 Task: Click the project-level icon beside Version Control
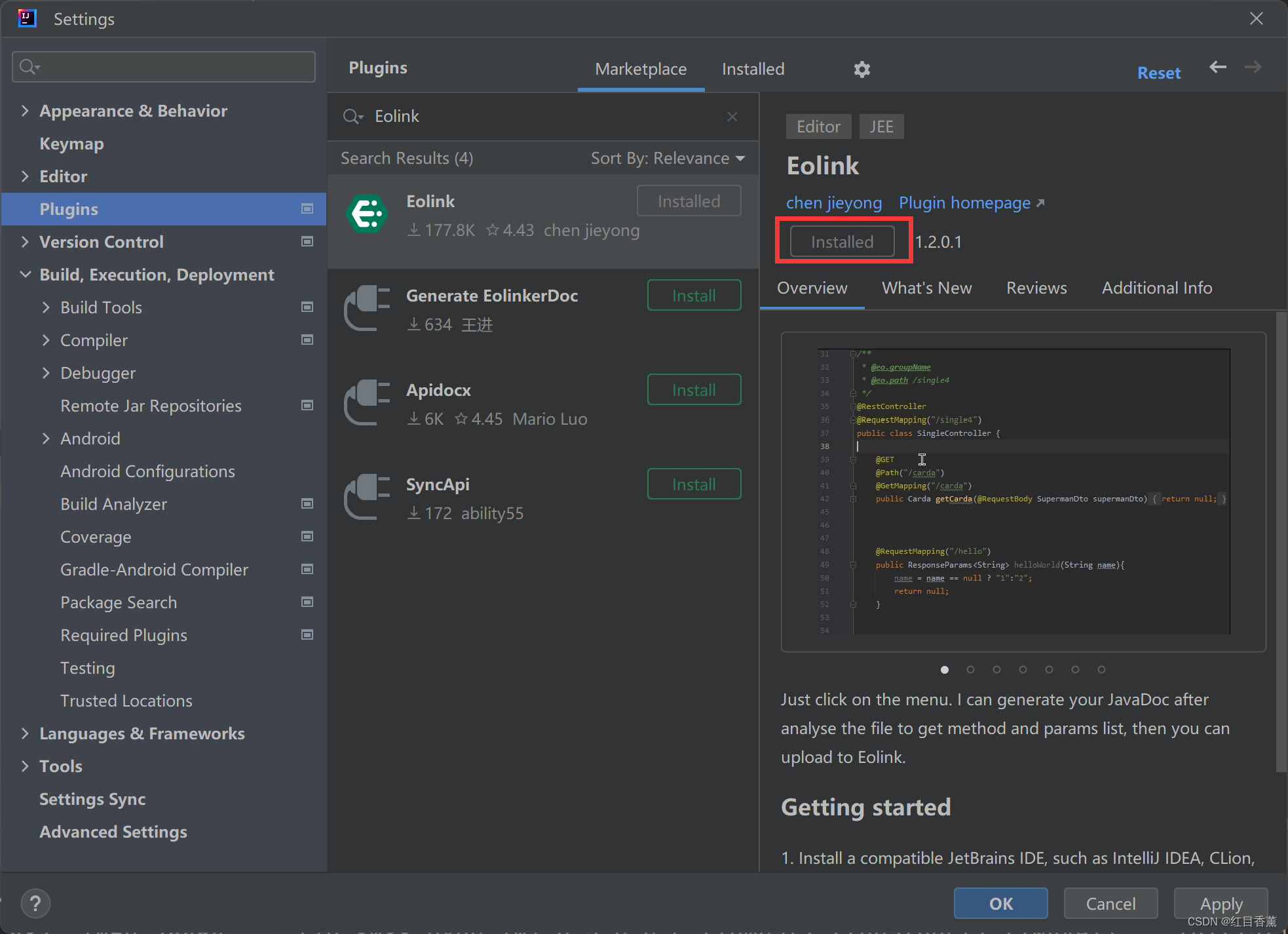[307, 242]
